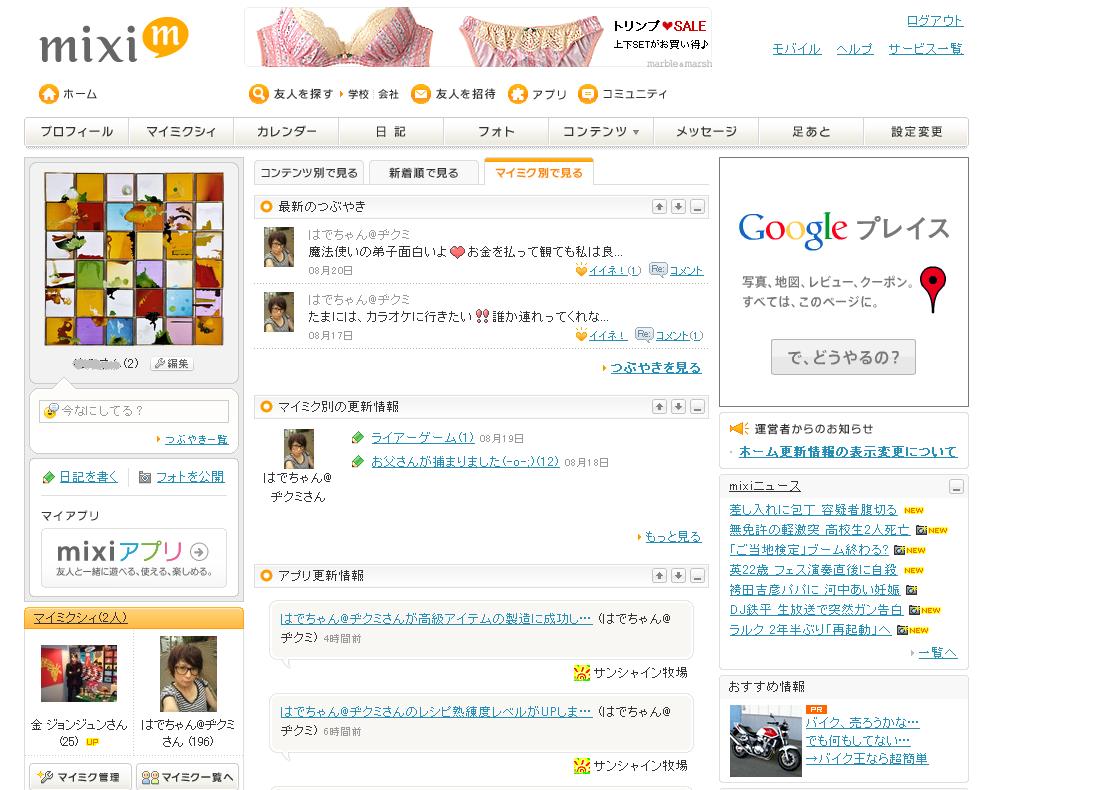Click イイネ！ on 08月17日 post

coord(608,335)
